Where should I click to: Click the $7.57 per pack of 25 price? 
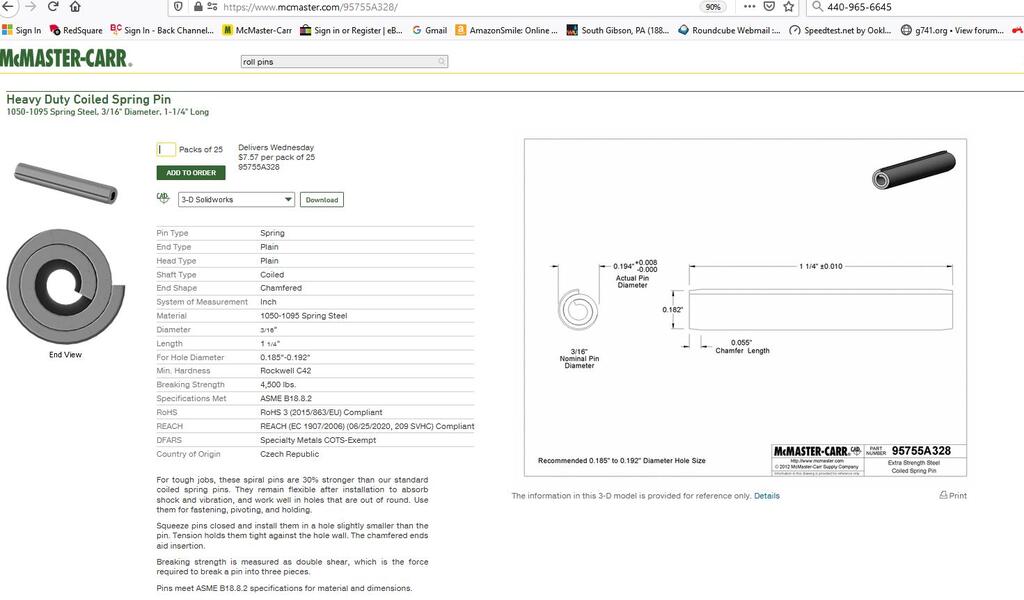pos(276,157)
